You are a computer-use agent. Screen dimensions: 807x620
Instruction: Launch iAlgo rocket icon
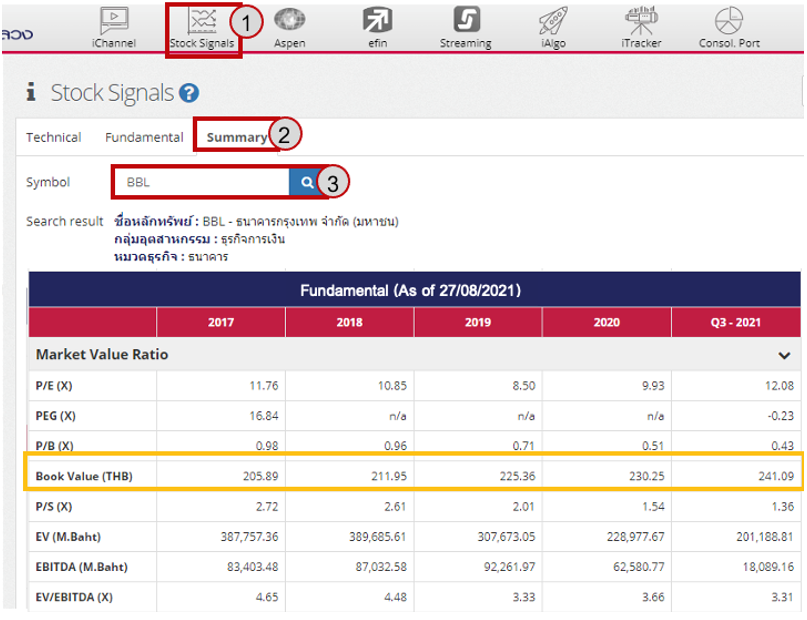tap(553, 20)
